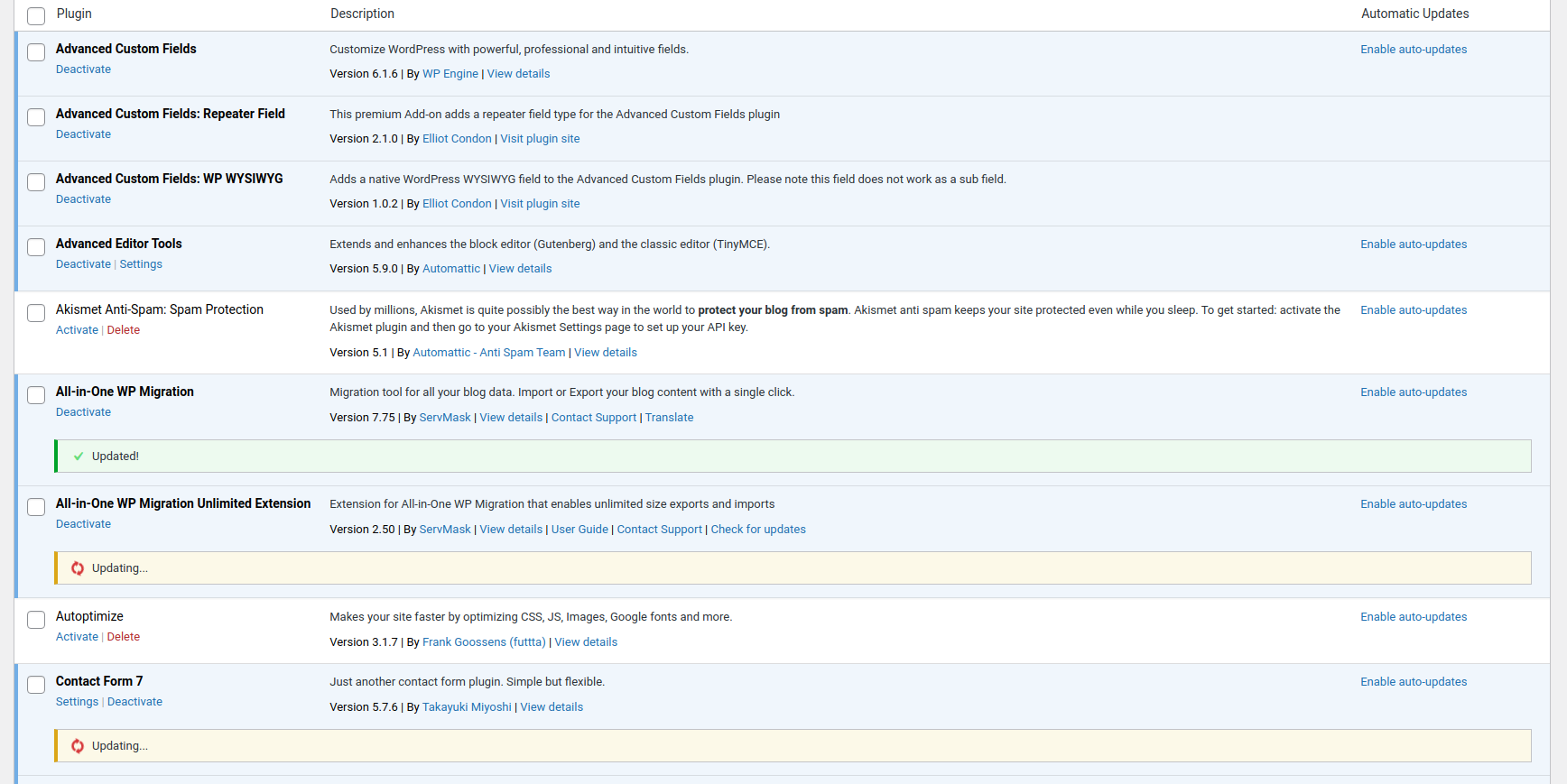Open Takayuki Miyoshi author link
This screenshot has height=784, width=1567.
tap(467, 707)
